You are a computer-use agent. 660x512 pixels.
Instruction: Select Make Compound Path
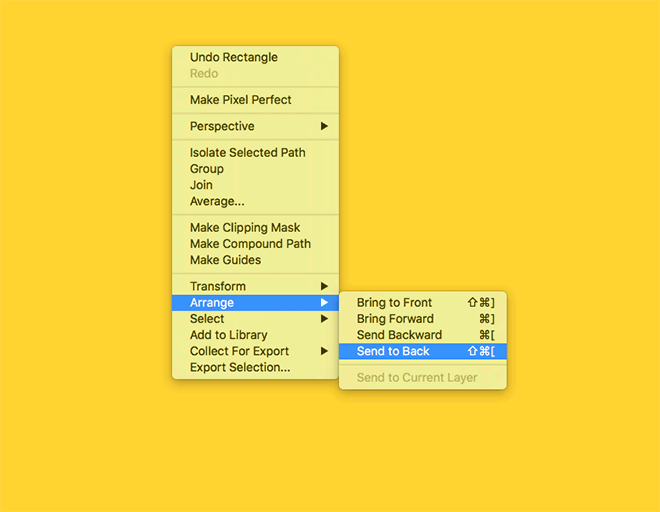pyautogui.click(x=255, y=244)
